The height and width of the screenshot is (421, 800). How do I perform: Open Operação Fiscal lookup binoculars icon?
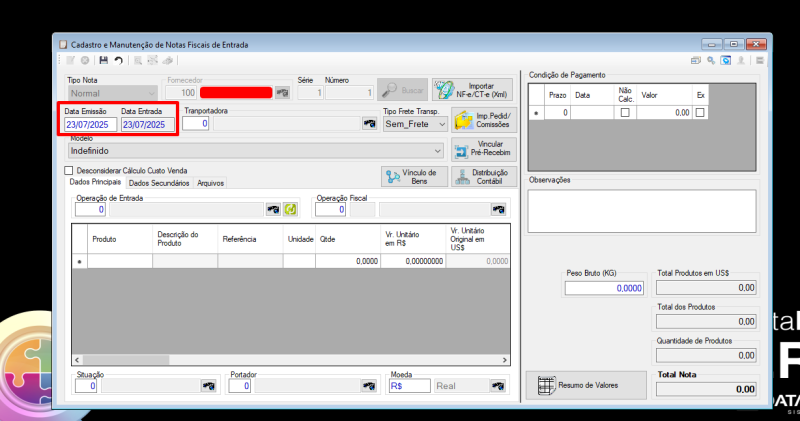coord(498,209)
